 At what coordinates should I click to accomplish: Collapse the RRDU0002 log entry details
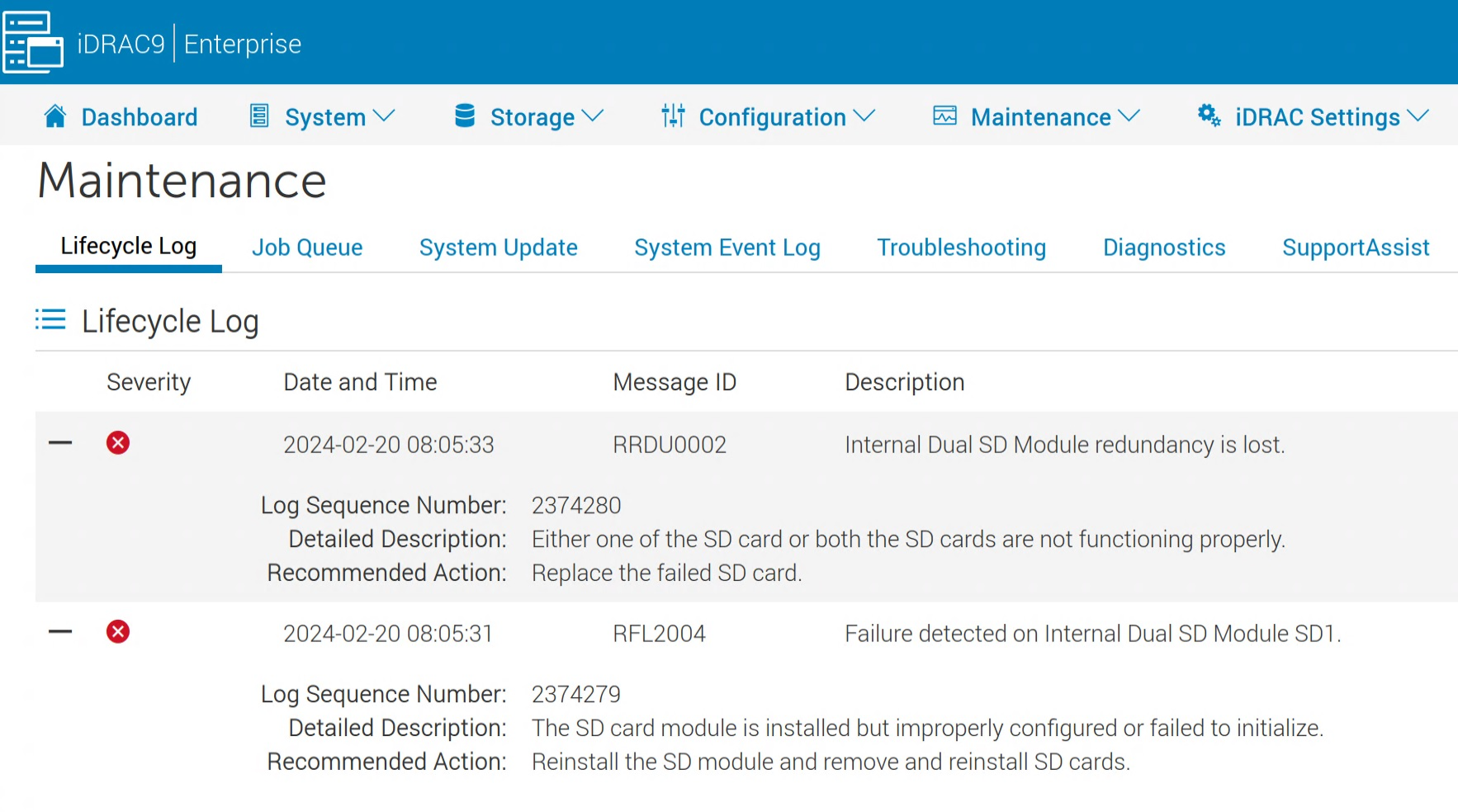point(59,442)
